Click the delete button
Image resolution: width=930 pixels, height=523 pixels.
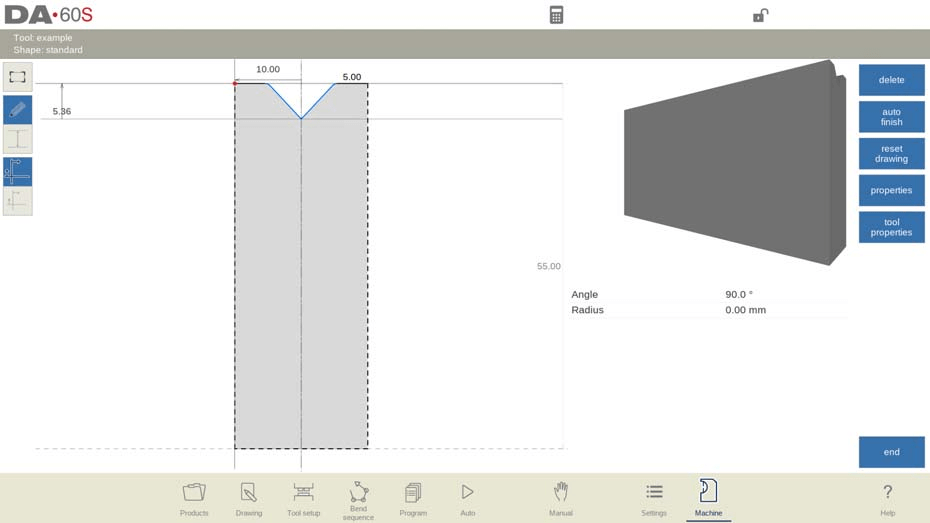tap(891, 80)
